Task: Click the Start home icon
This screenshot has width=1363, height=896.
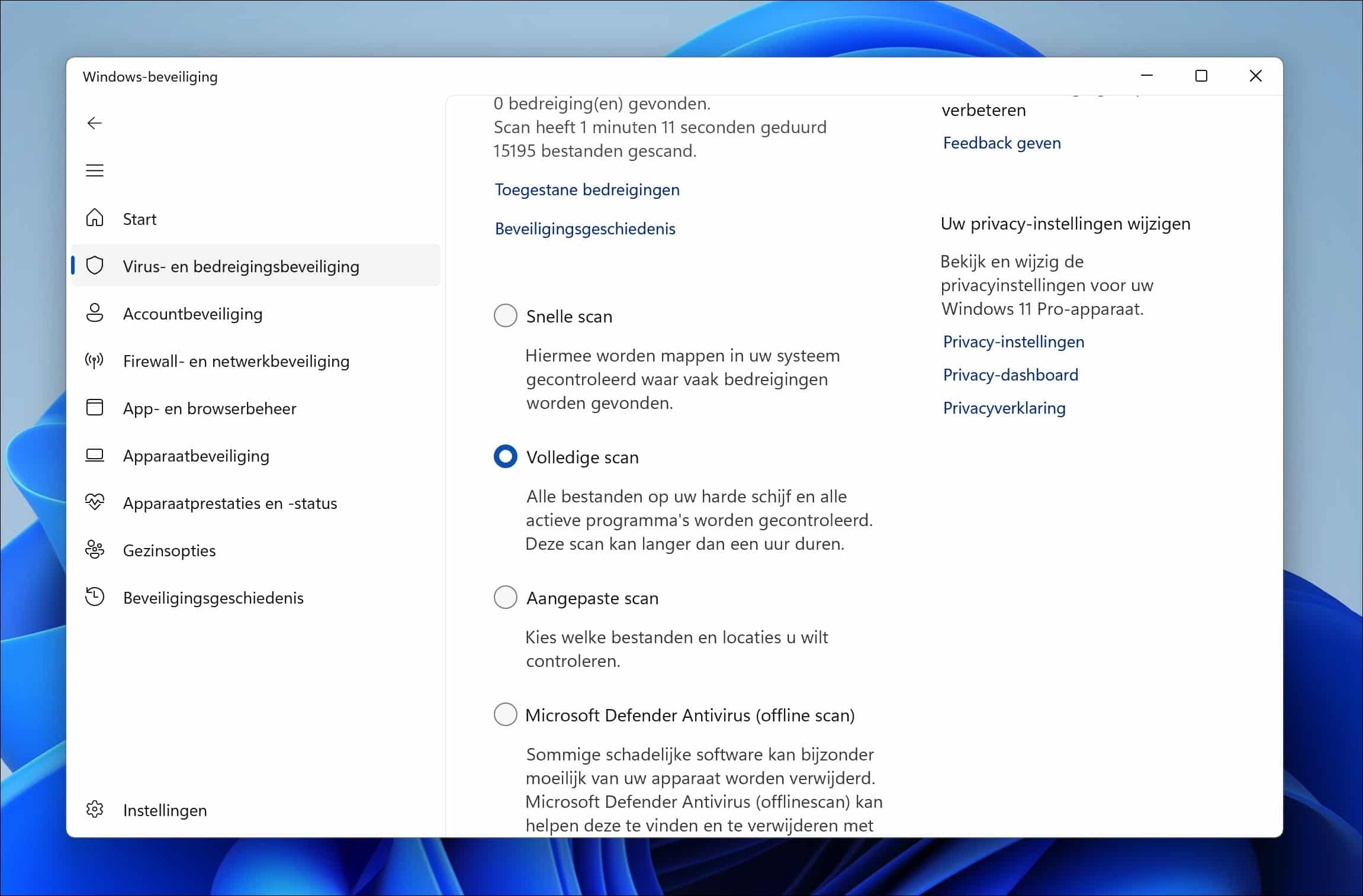Action: pyautogui.click(x=95, y=218)
